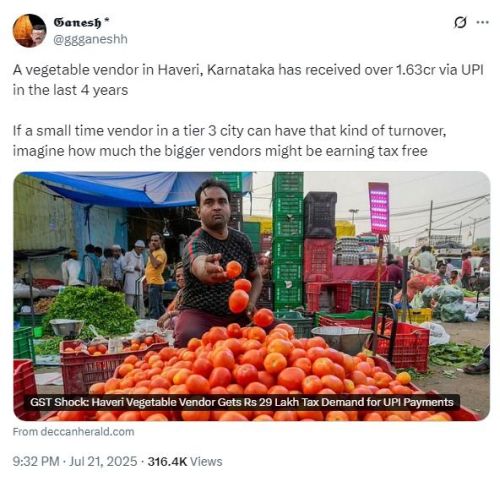Click the stacked green crates in the photo
The height and width of the screenshot is (481, 500).
(288, 242)
